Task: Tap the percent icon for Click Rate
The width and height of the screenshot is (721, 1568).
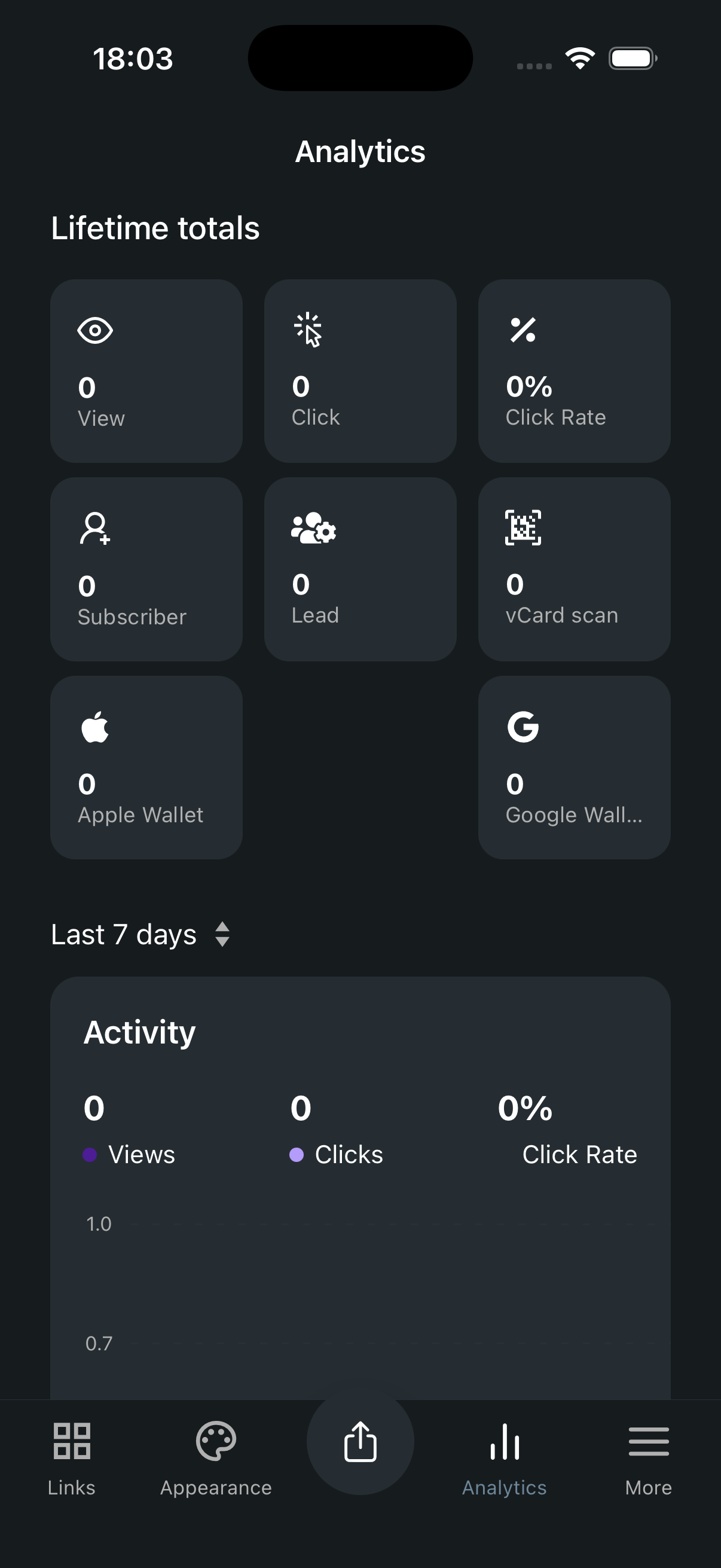Action: pos(523,330)
